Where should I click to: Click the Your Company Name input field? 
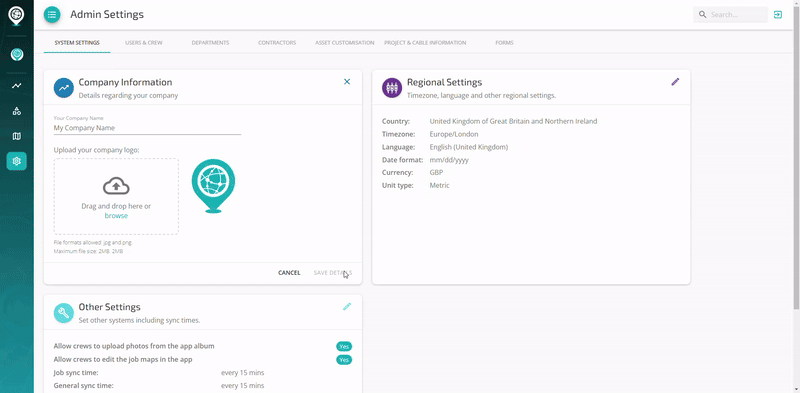147,128
